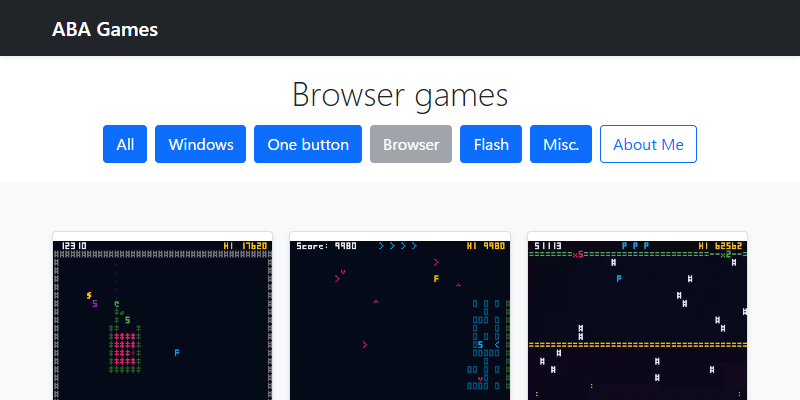The height and width of the screenshot is (400, 800).
Task: Open the Misc. category
Action: [561, 144]
